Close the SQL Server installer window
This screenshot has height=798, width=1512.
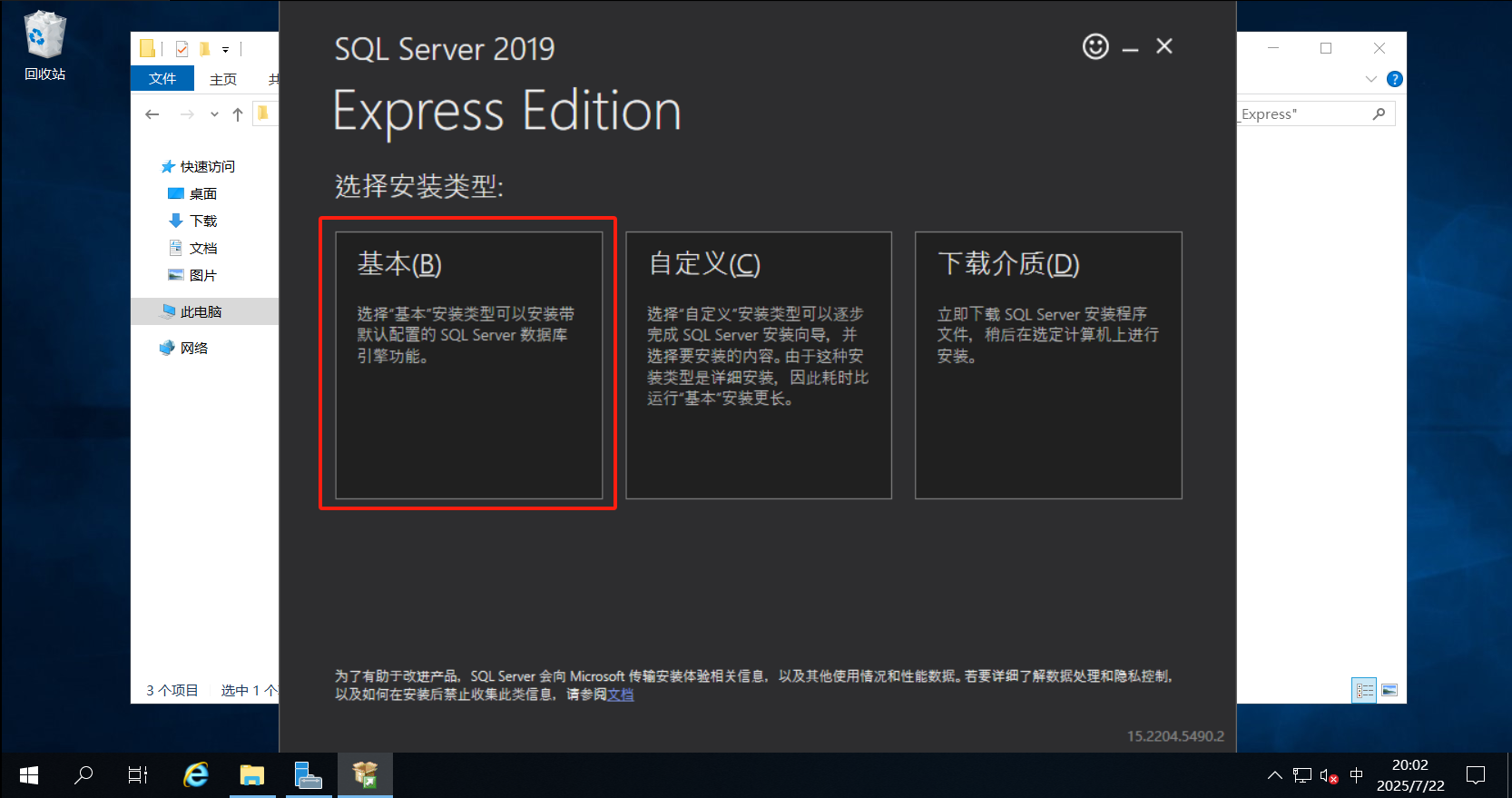point(1164,46)
